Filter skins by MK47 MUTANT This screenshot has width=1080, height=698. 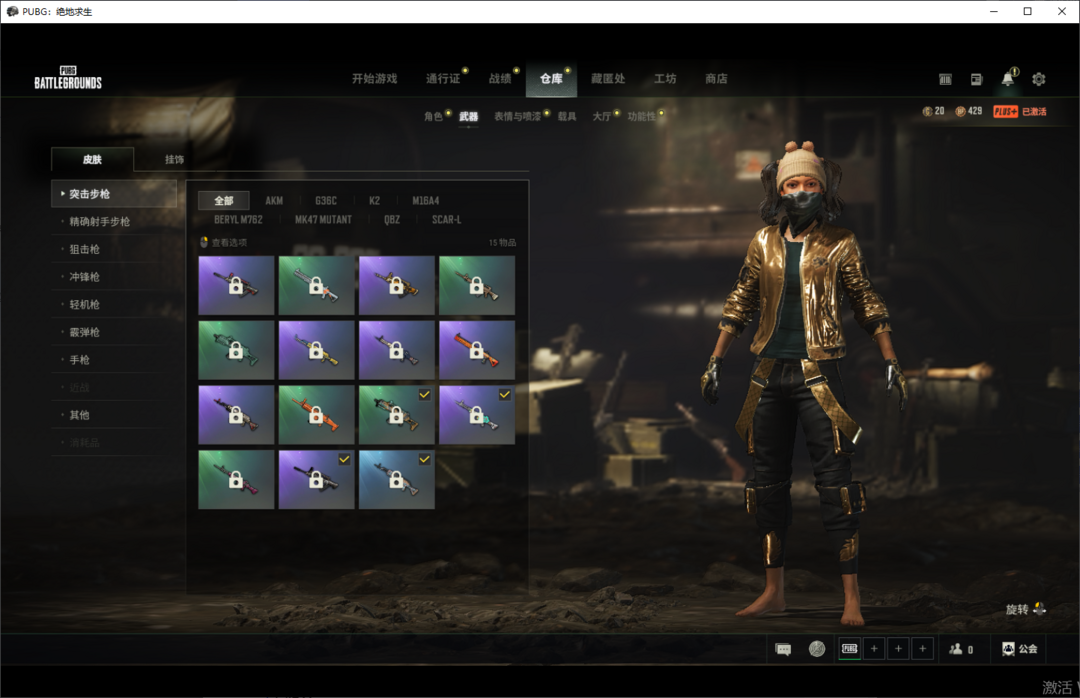pos(323,220)
